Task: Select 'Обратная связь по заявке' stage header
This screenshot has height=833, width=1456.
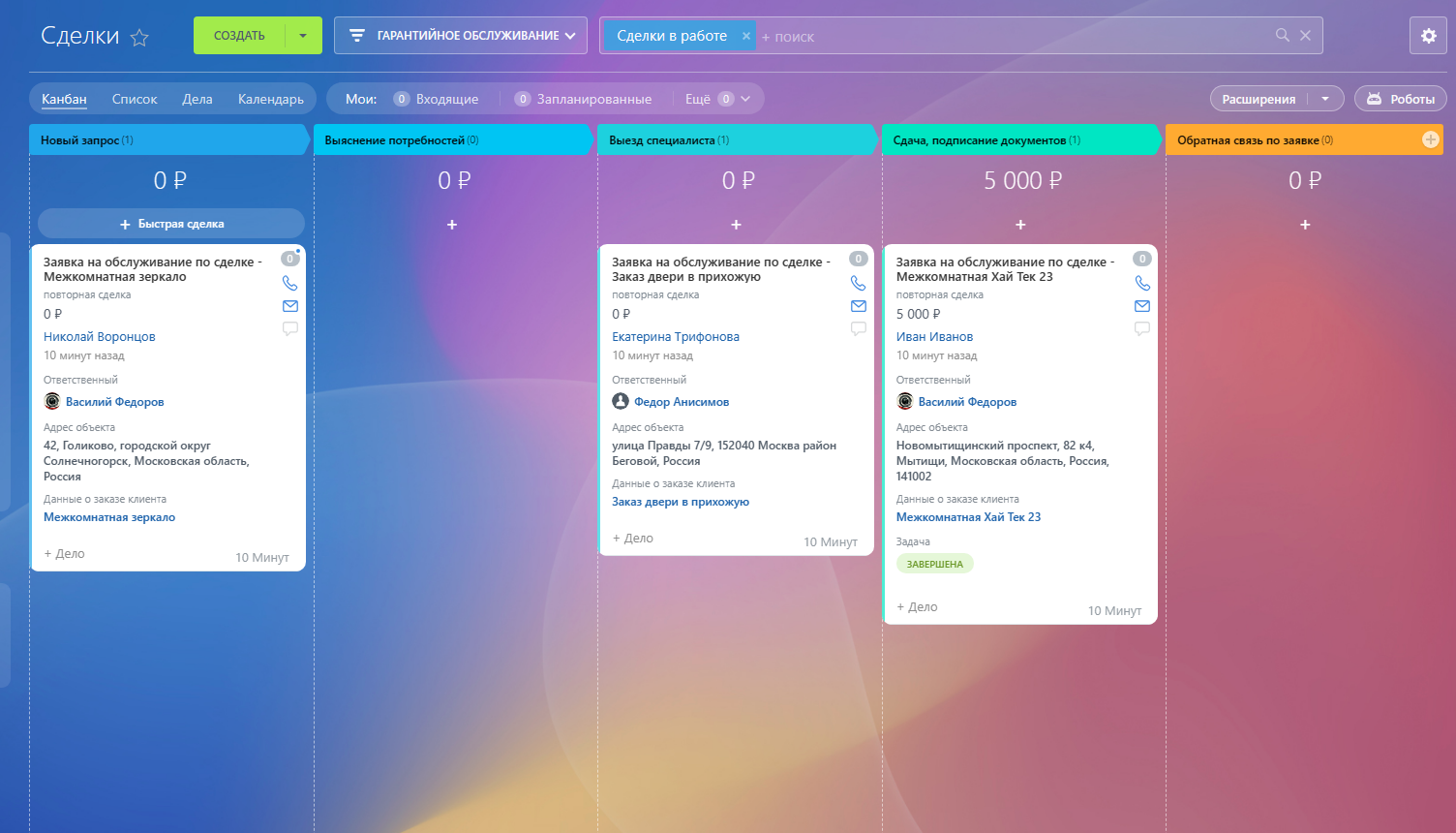Action: click(x=1305, y=139)
